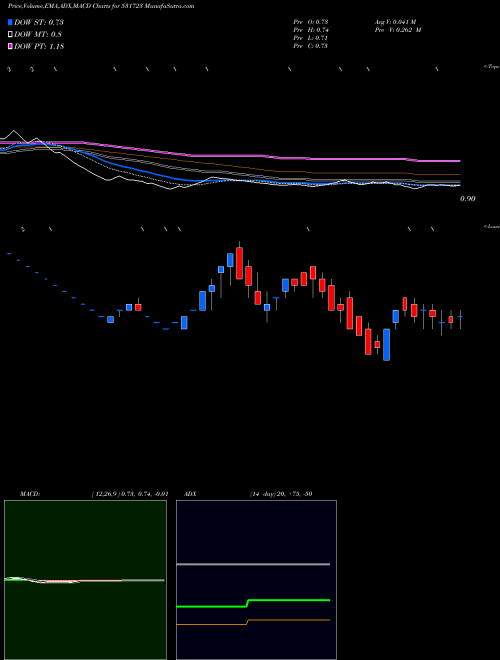Click the tallest red candlestick at the peak
This screenshot has height=660, width=500.
(239, 263)
